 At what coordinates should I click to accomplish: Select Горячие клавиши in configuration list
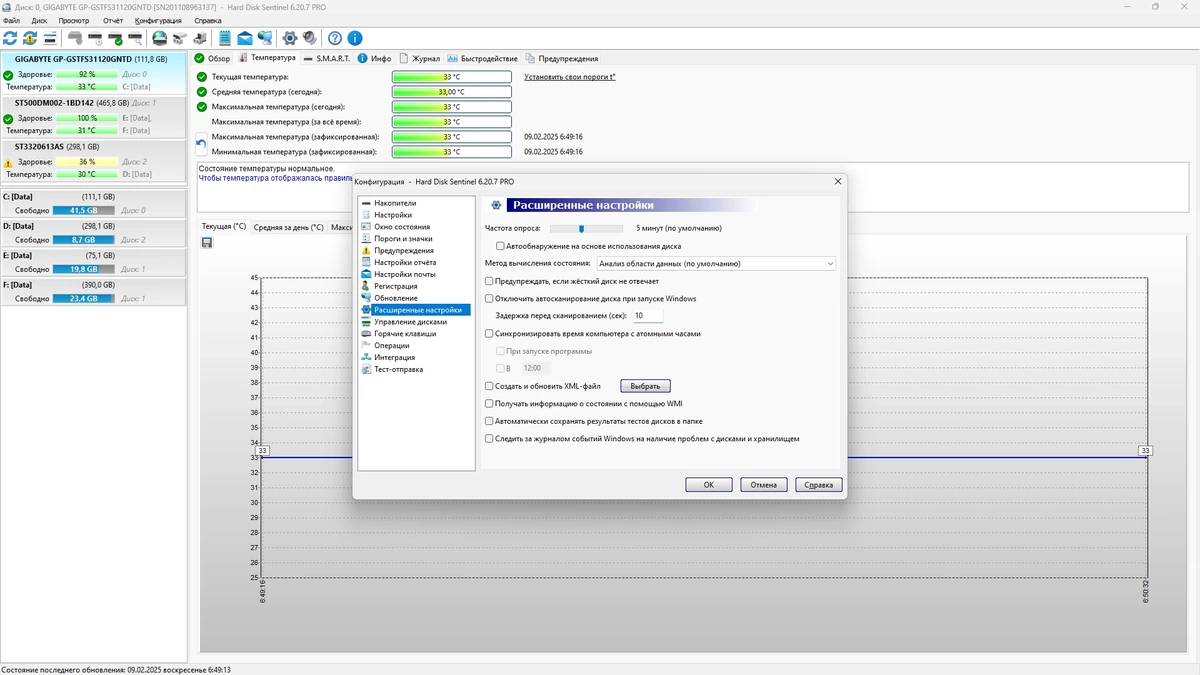pyautogui.click(x=405, y=334)
